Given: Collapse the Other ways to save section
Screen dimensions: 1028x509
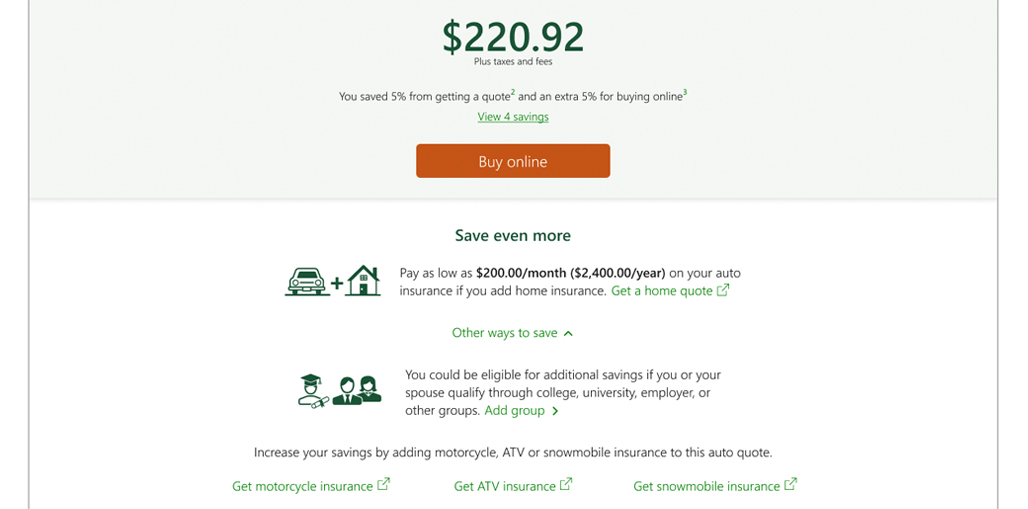Looking at the screenshot, I should [x=504, y=333].
